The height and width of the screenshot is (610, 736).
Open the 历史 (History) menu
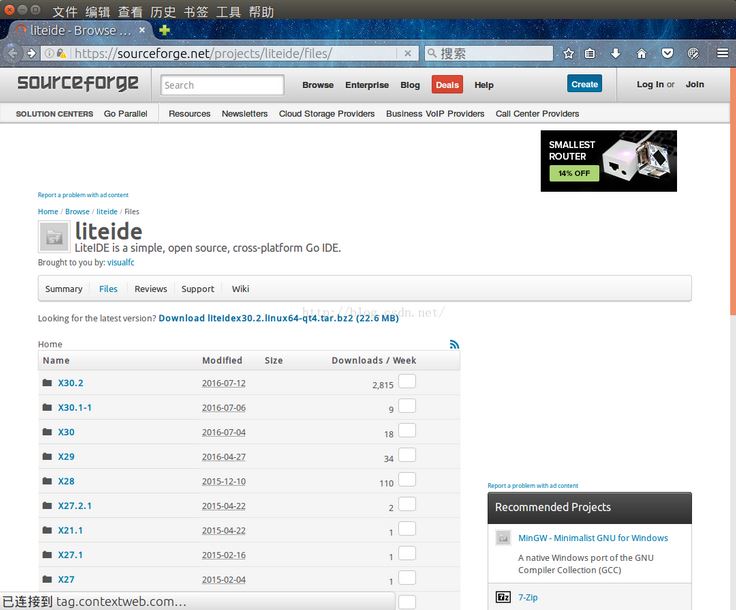[x=163, y=11]
